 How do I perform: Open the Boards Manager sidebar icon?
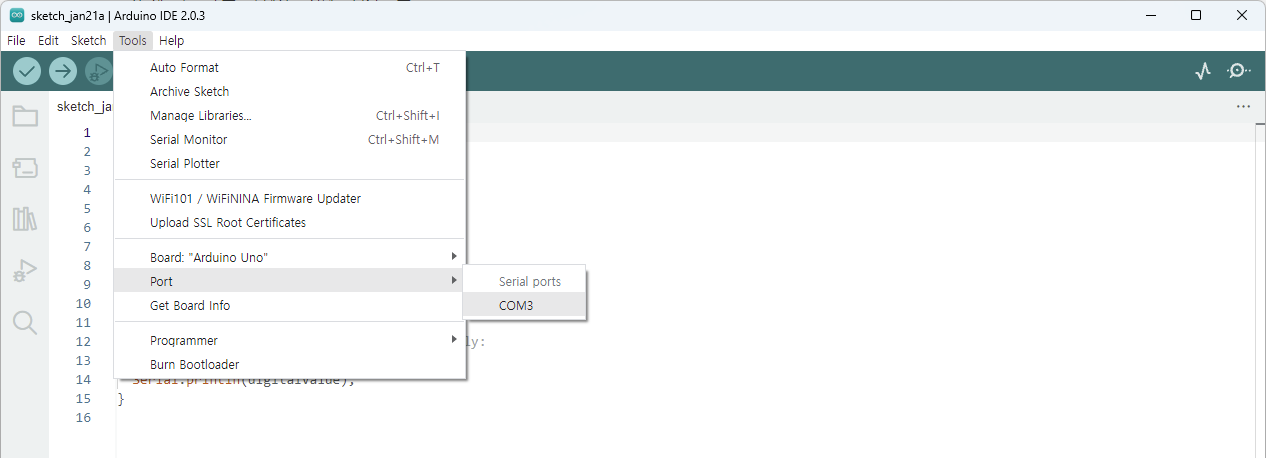click(25, 167)
